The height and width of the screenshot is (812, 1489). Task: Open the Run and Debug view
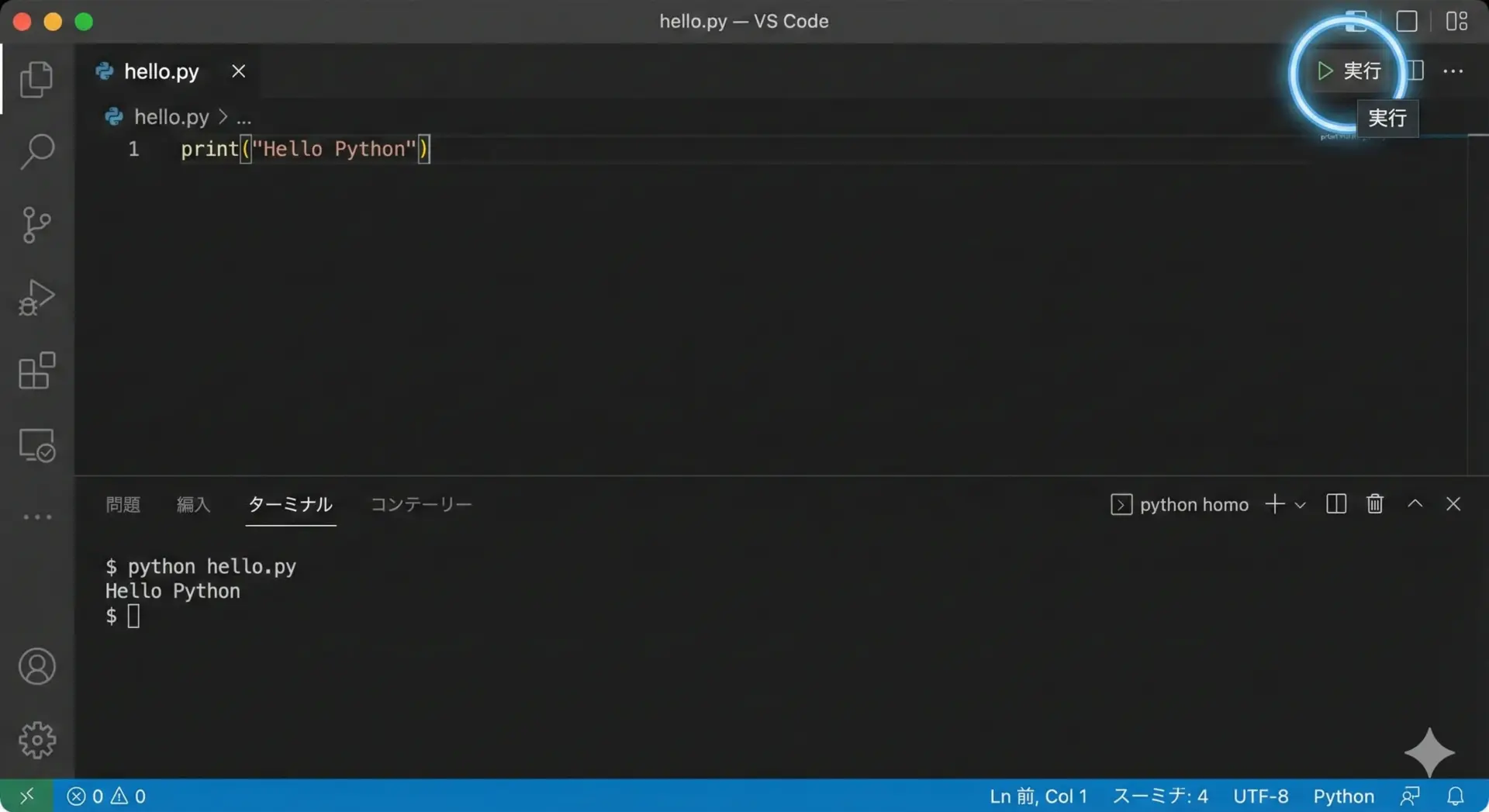point(36,298)
